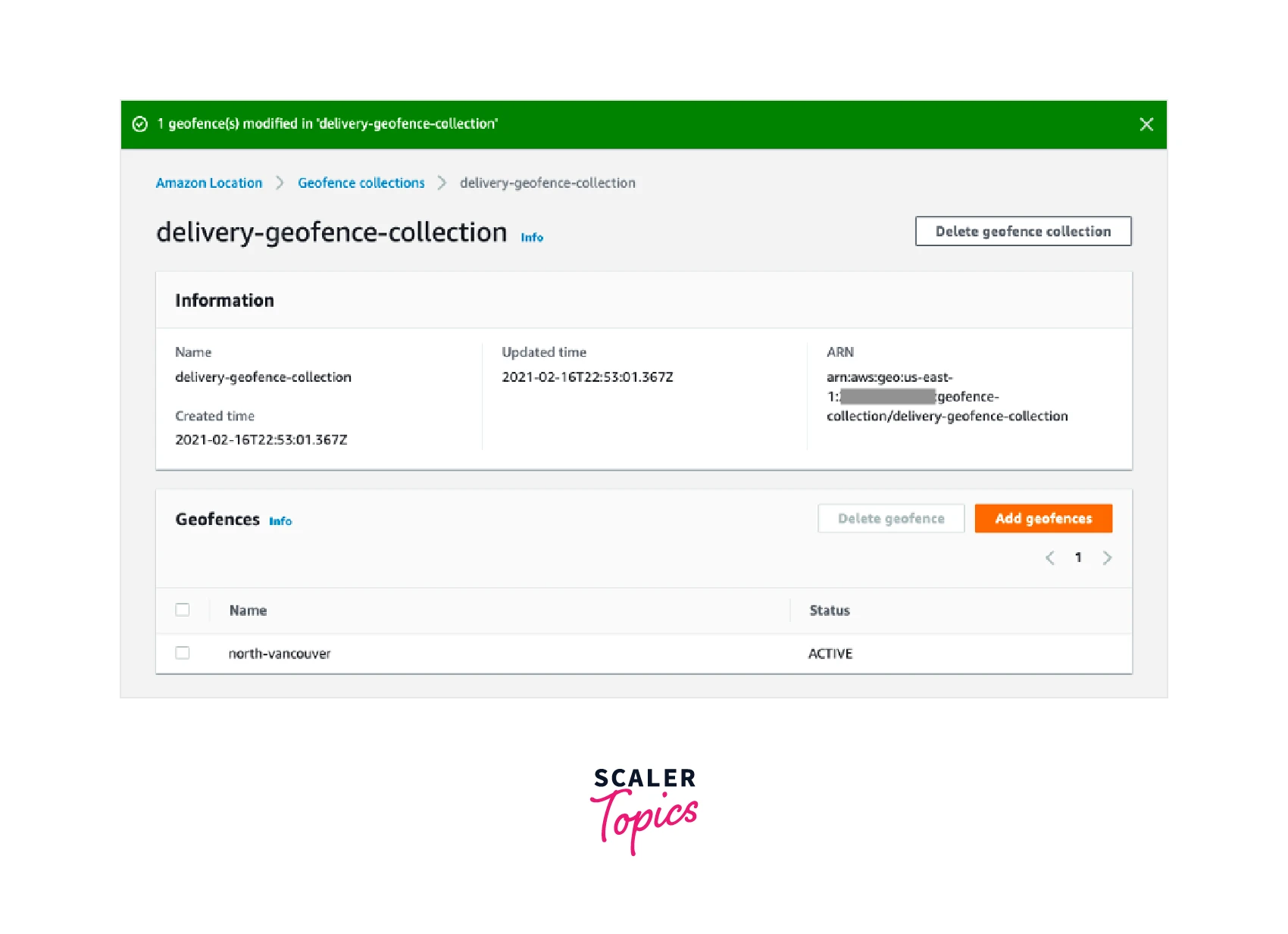Click the Scaler Topics logo

tap(644, 809)
